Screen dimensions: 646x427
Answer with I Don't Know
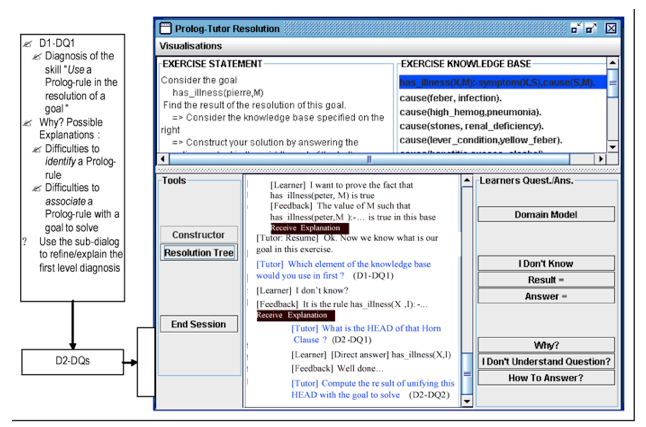click(x=546, y=263)
